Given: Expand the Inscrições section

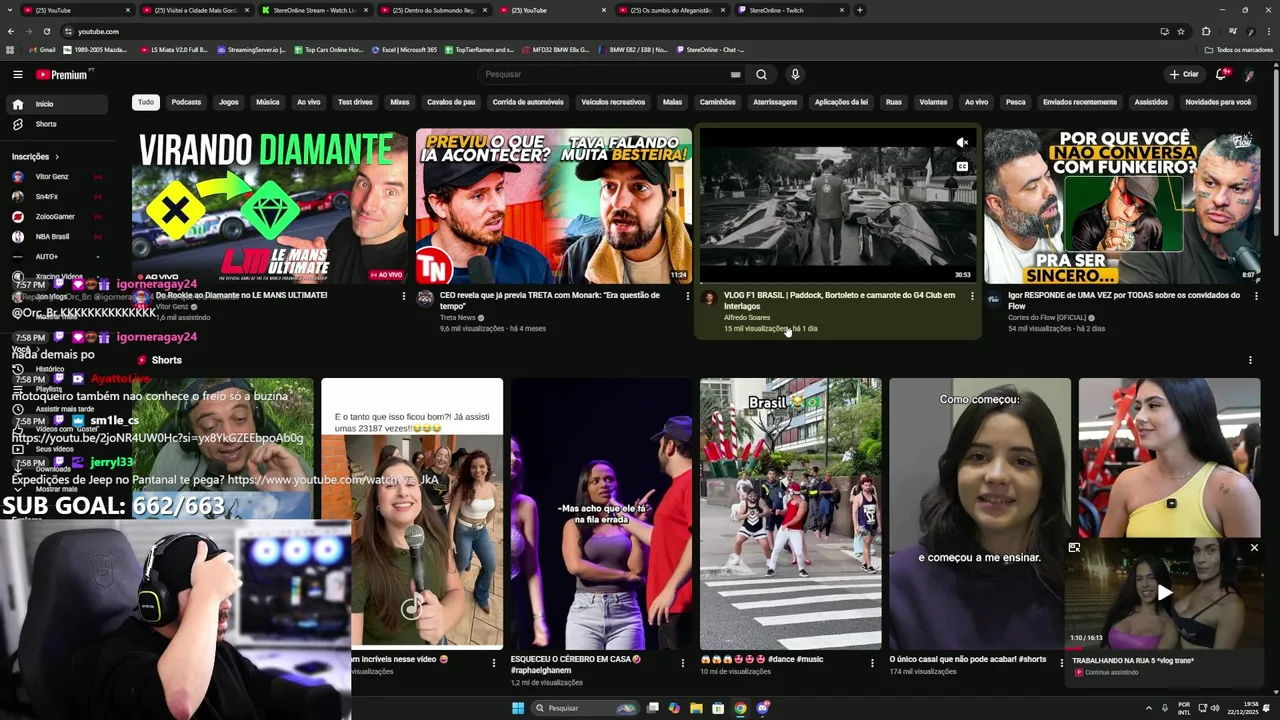Looking at the screenshot, I should point(36,157).
